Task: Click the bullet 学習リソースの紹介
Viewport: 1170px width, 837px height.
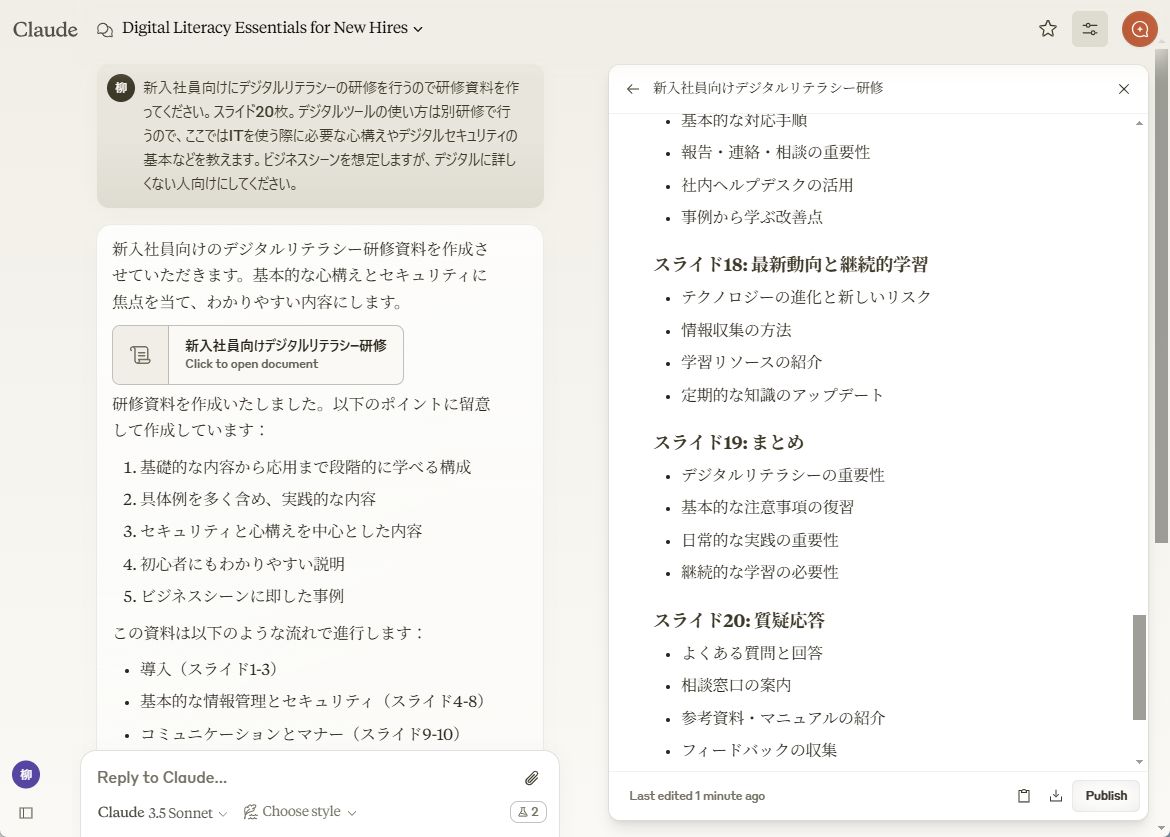Action: [x=751, y=362]
